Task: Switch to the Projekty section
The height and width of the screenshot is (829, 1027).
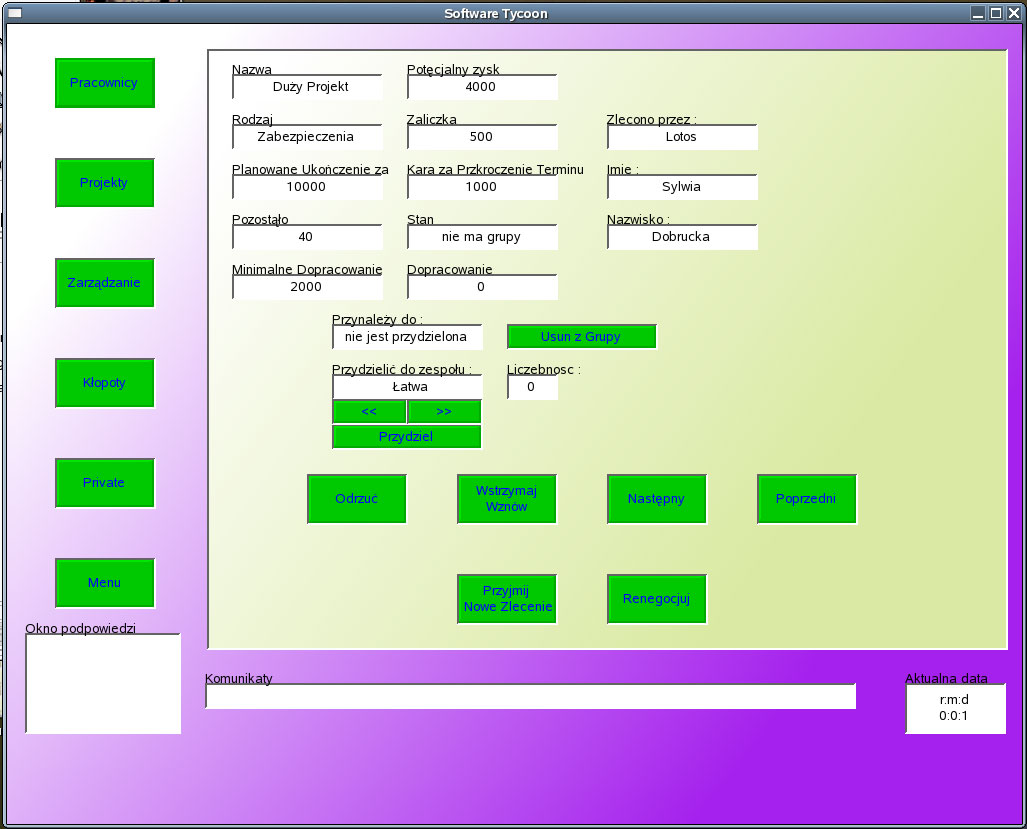Action: click(104, 183)
